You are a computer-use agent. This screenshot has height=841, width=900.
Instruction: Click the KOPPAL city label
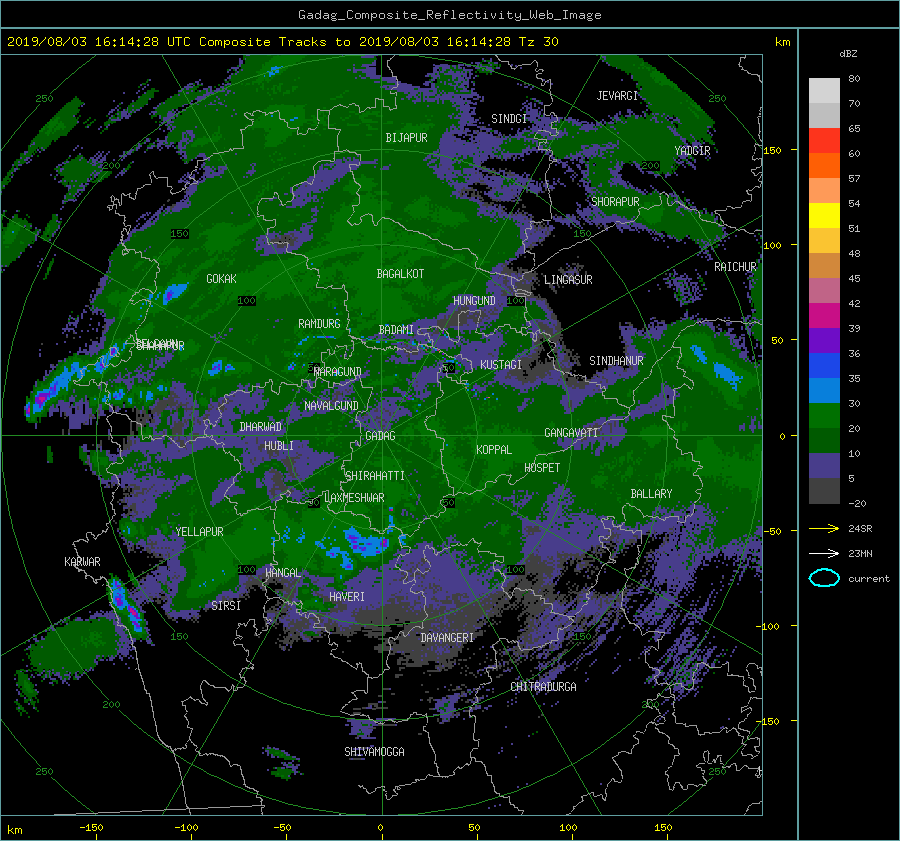[494, 449]
